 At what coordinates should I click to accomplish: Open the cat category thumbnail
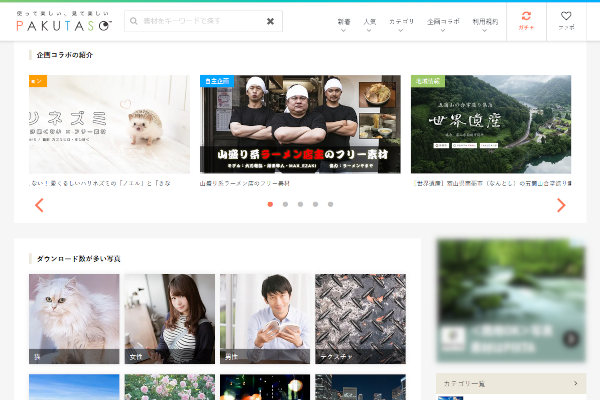(74, 318)
